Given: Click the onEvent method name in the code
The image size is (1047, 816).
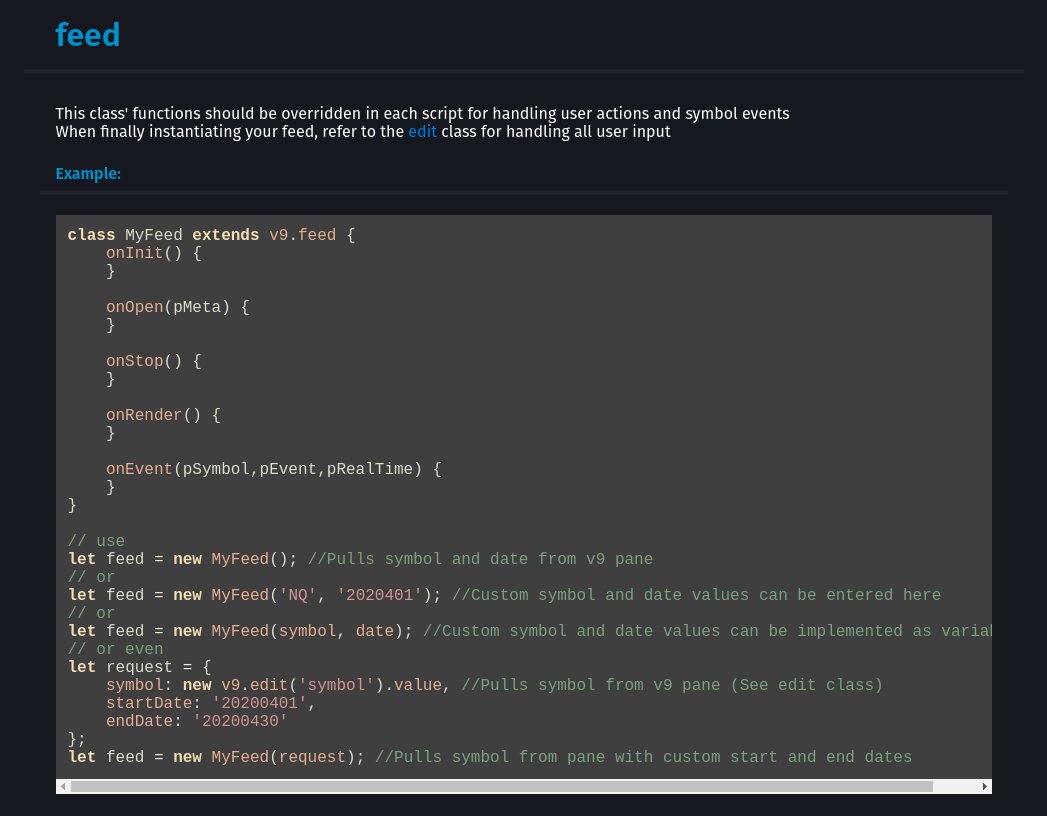Looking at the screenshot, I should point(139,469).
